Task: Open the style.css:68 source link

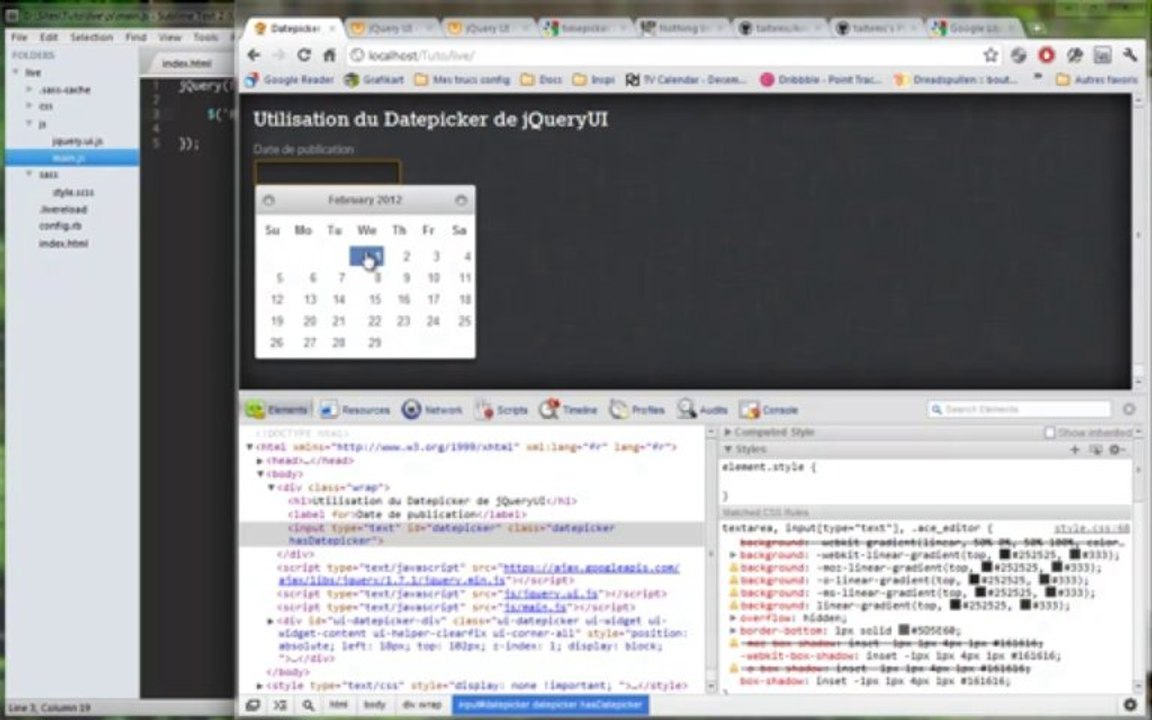Action: tap(1092, 529)
